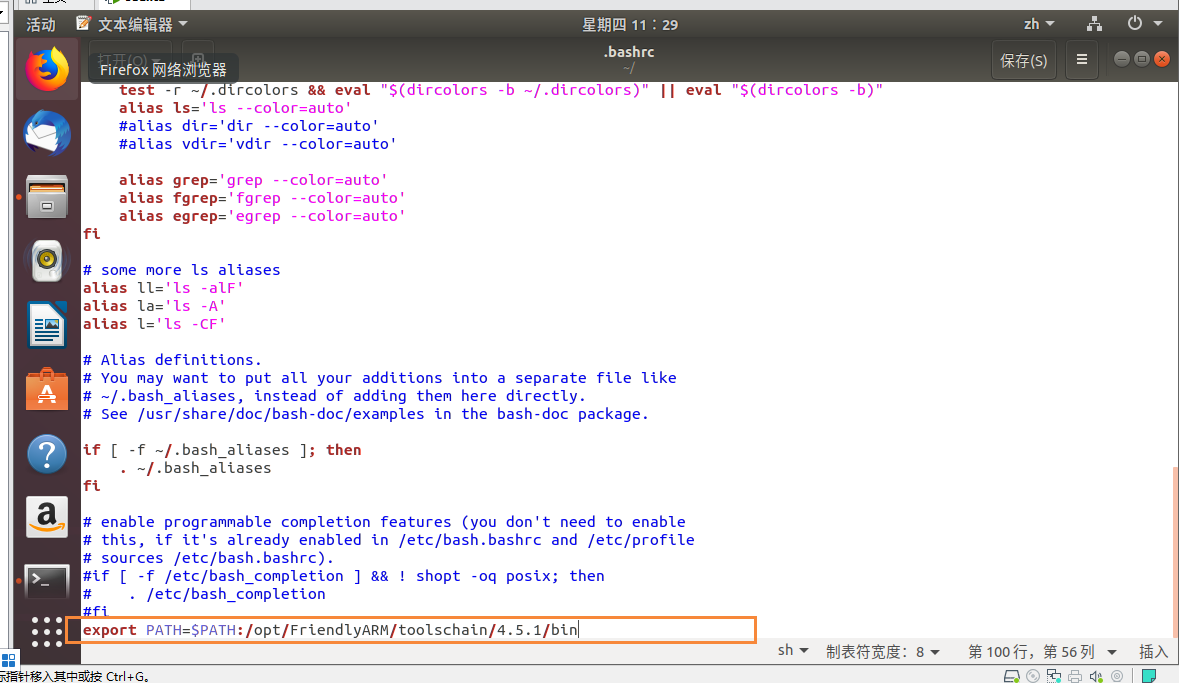This screenshot has width=1179, height=683.
Task: Click the line alias l='ls -CF'
Action: coord(154,323)
